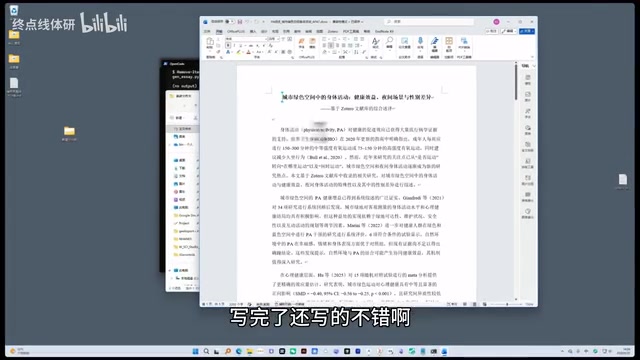This screenshot has height=360, width=640.
Task: Open the Comments button in Word
Action: click(x=492, y=31)
